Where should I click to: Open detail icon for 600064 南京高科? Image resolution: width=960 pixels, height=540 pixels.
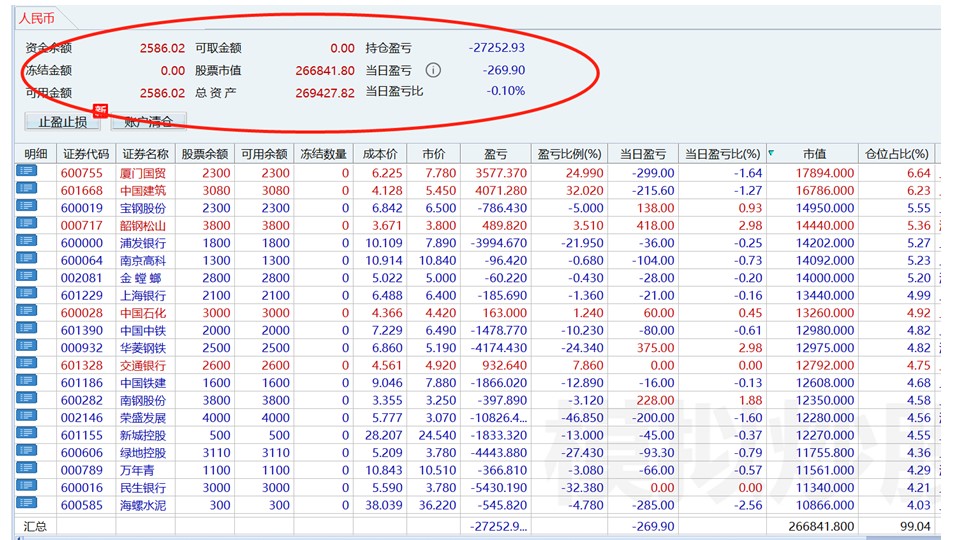pyautogui.click(x=26, y=258)
